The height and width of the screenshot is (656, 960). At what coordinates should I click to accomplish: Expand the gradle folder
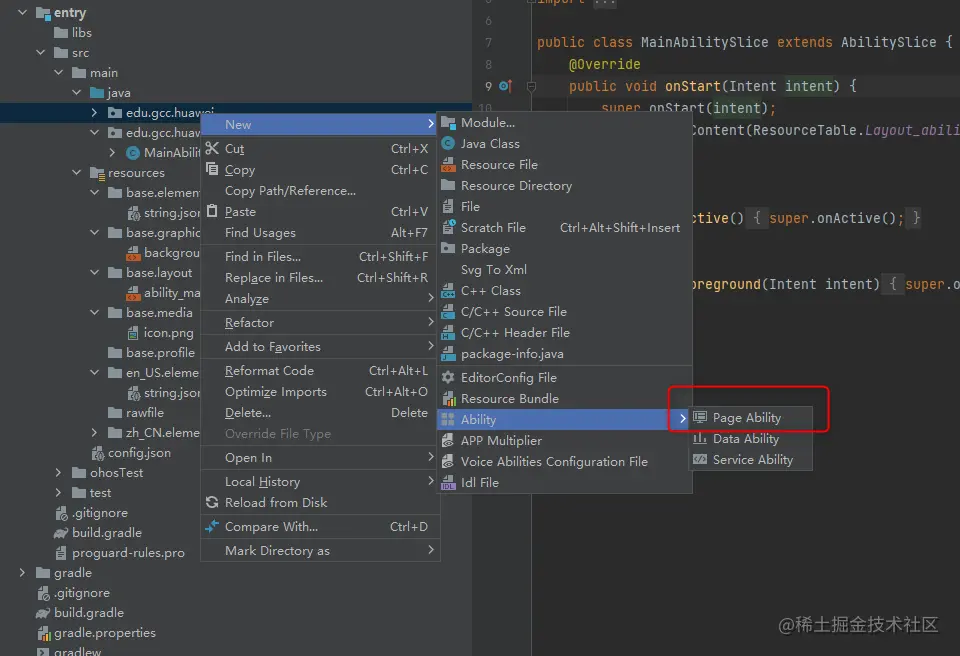pos(22,572)
